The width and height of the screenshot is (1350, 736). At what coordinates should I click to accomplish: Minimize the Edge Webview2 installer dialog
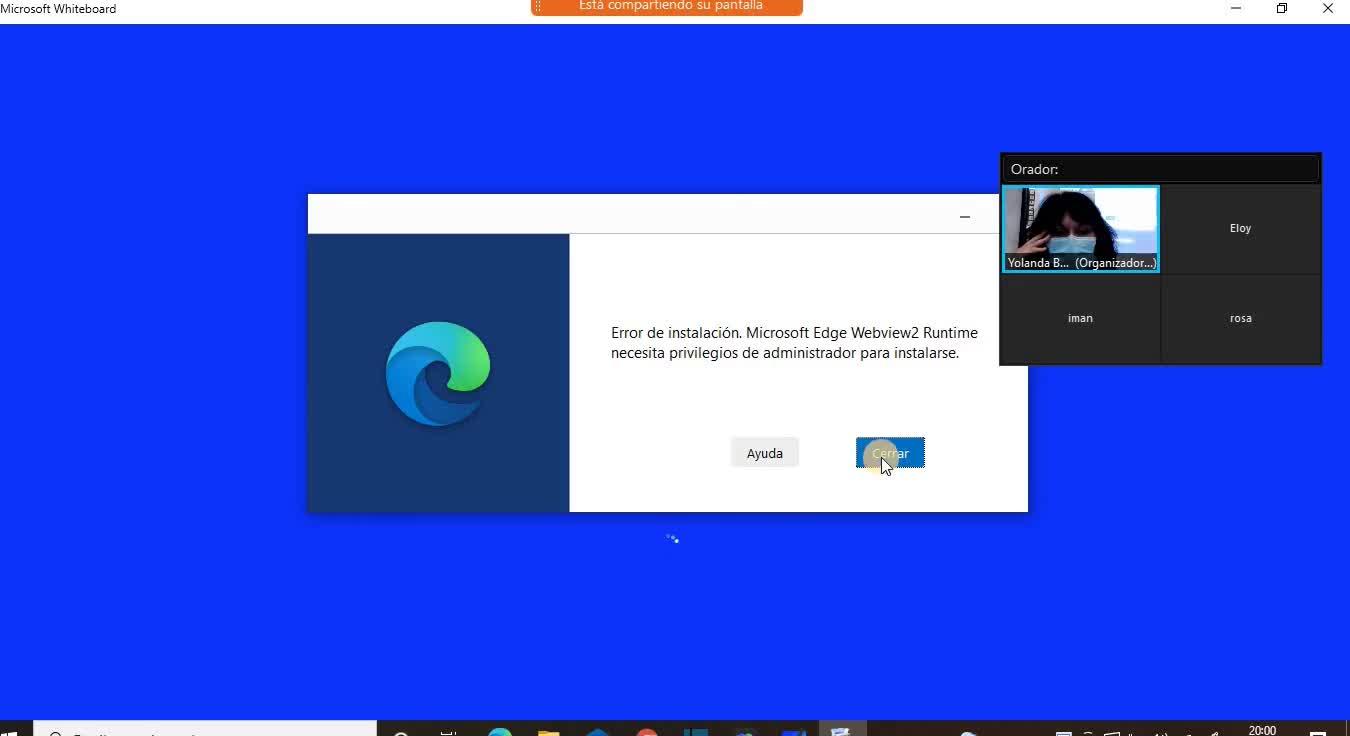click(x=965, y=216)
